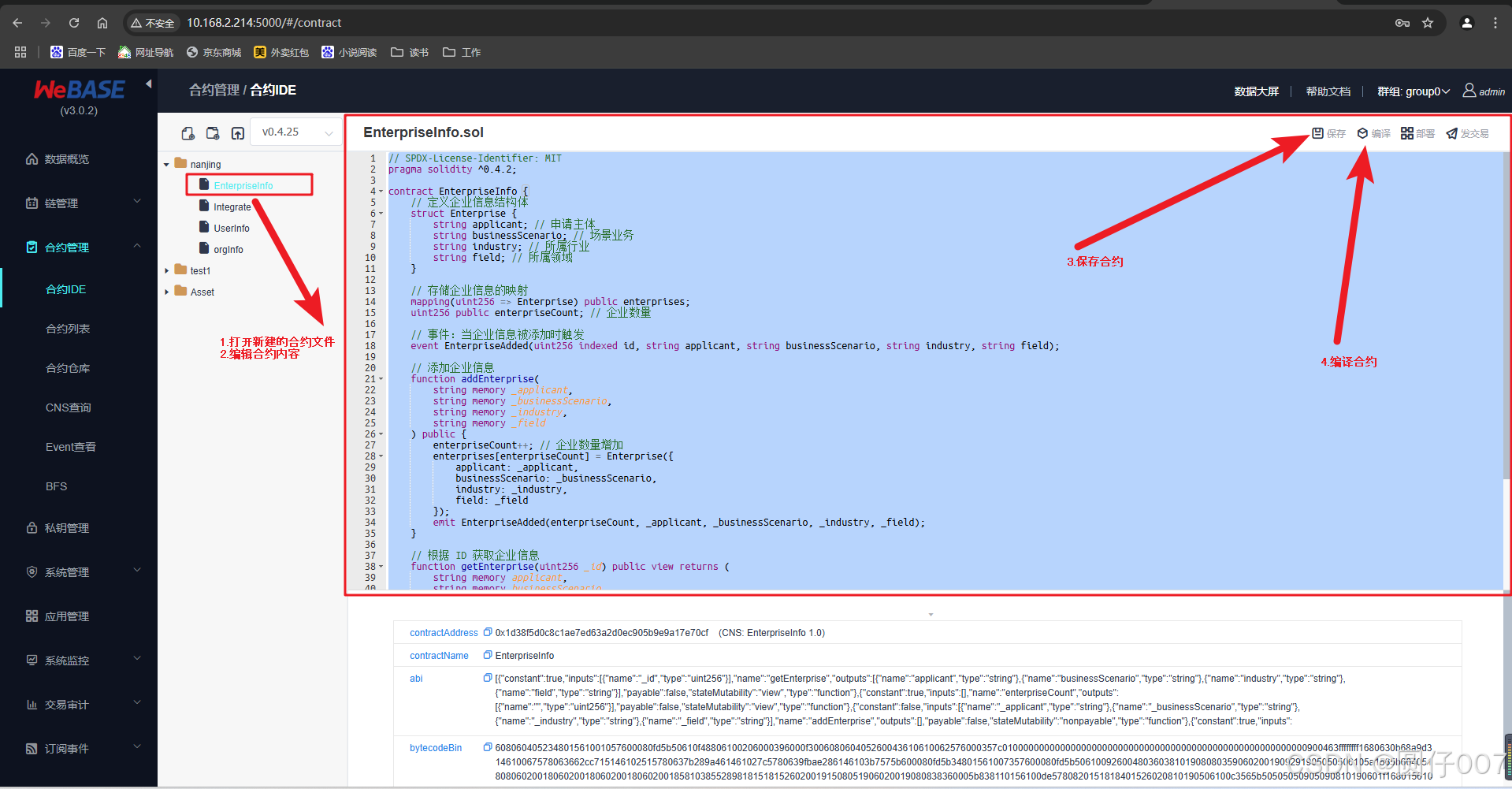This screenshot has width=1512, height=789.
Task: Click the 合约管理 breadcrumb
Action: click(214, 90)
